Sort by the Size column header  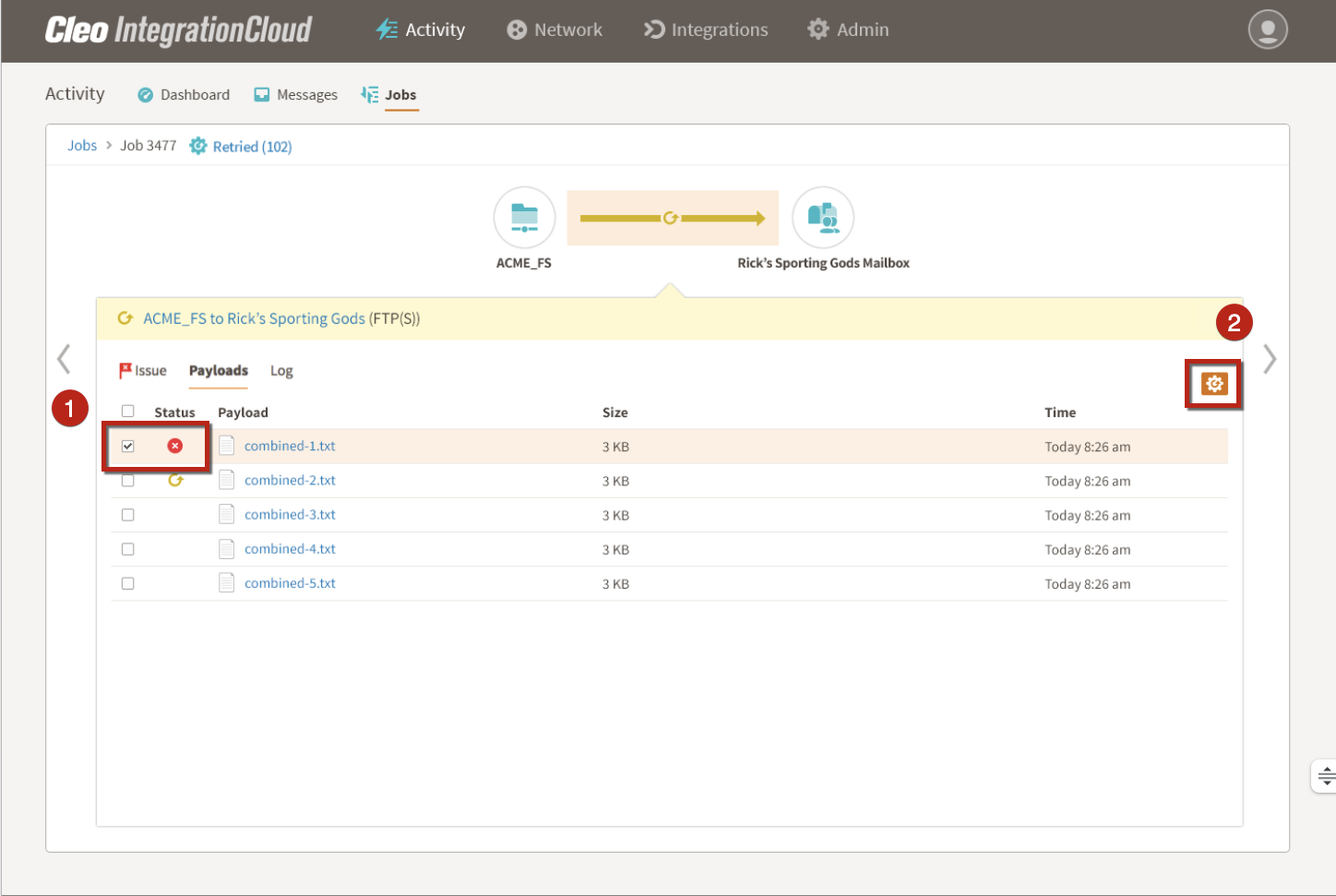coord(615,412)
